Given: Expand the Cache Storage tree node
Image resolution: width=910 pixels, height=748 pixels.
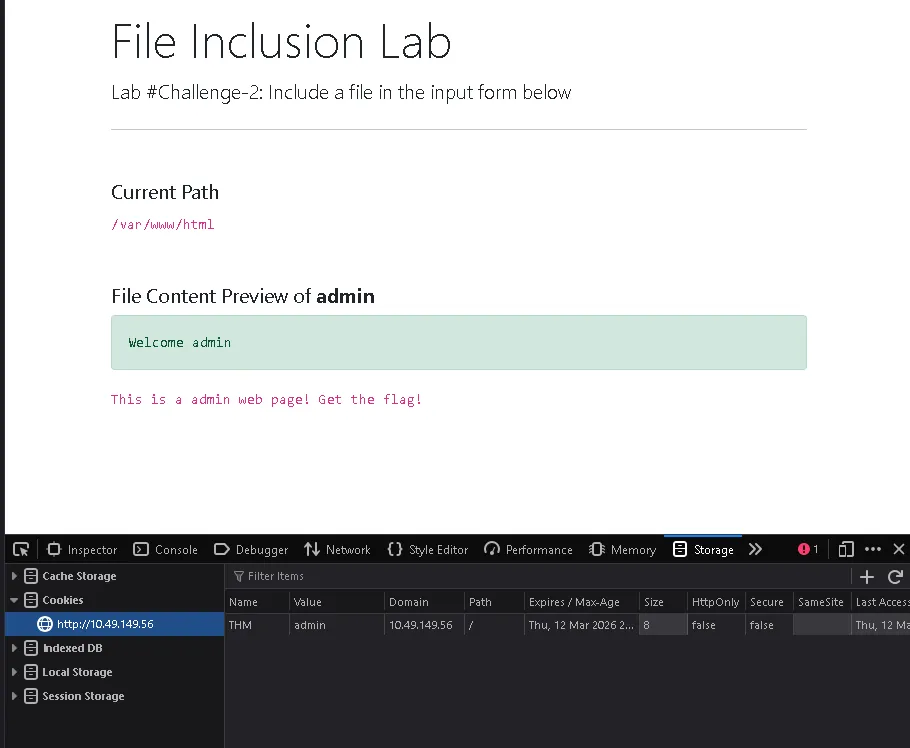Looking at the screenshot, I should click(x=15, y=576).
